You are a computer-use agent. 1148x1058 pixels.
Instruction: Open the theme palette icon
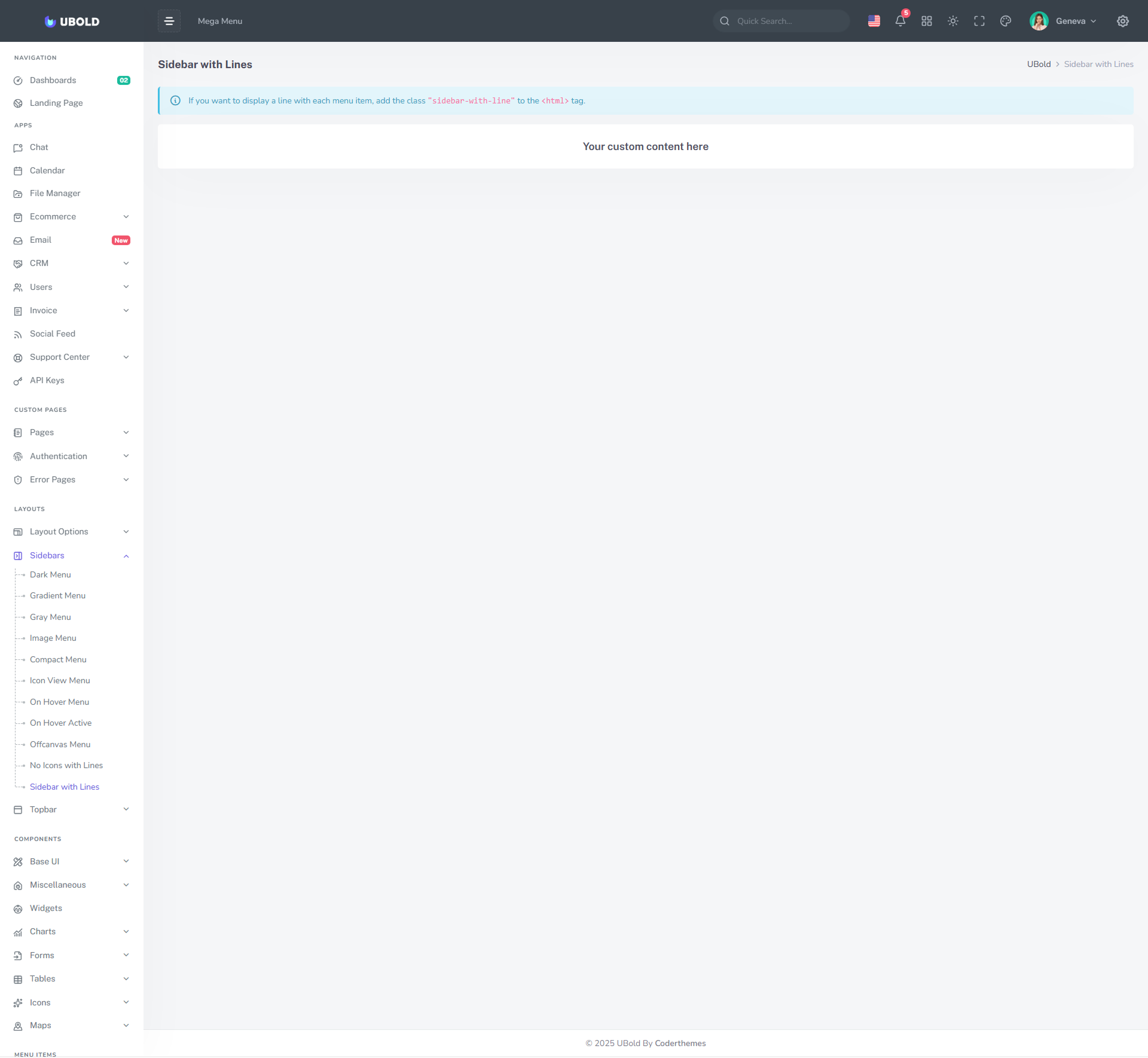[1006, 21]
